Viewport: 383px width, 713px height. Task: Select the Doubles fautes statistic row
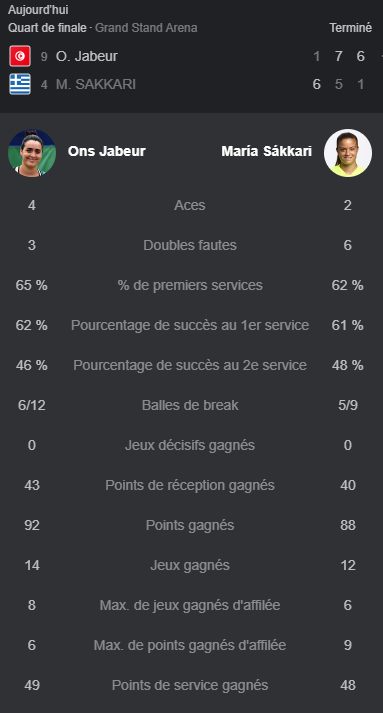192,246
